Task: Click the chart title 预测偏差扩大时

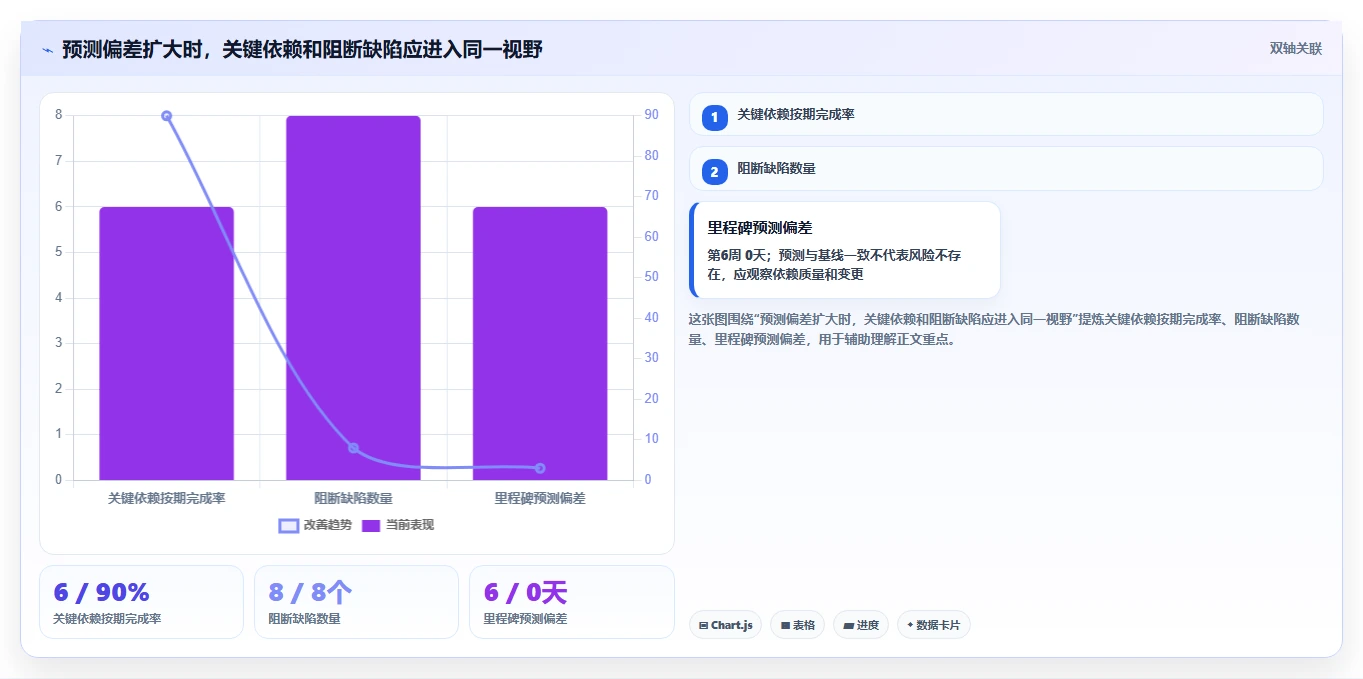Action: click(x=302, y=49)
